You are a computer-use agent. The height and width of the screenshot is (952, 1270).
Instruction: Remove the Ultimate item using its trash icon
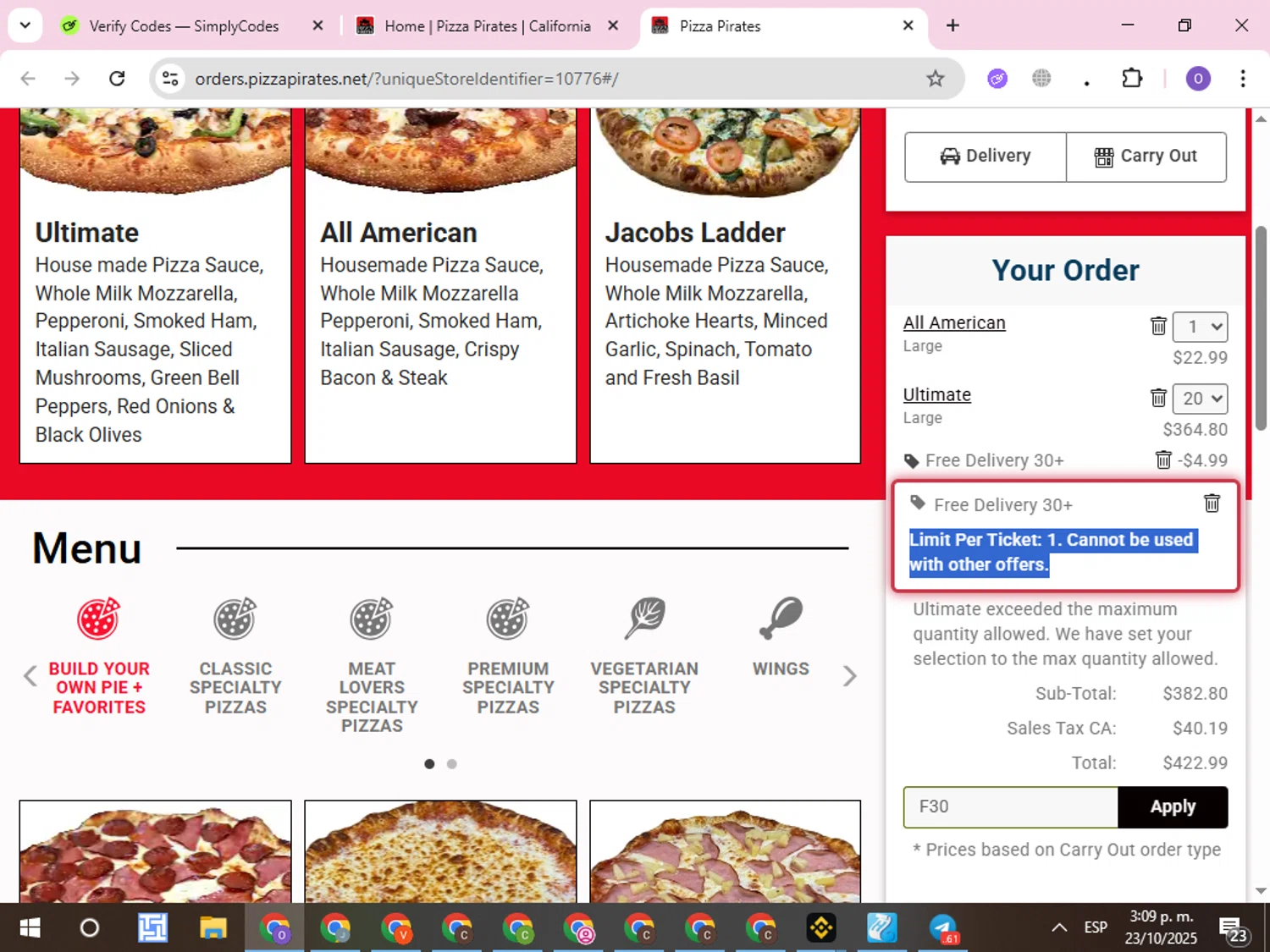(x=1158, y=398)
